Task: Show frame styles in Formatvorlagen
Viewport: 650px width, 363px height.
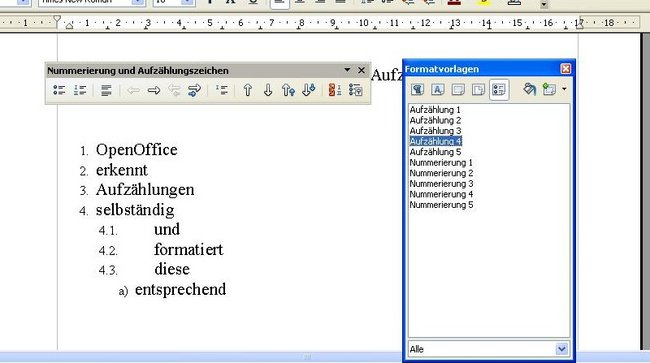Action: 458,89
